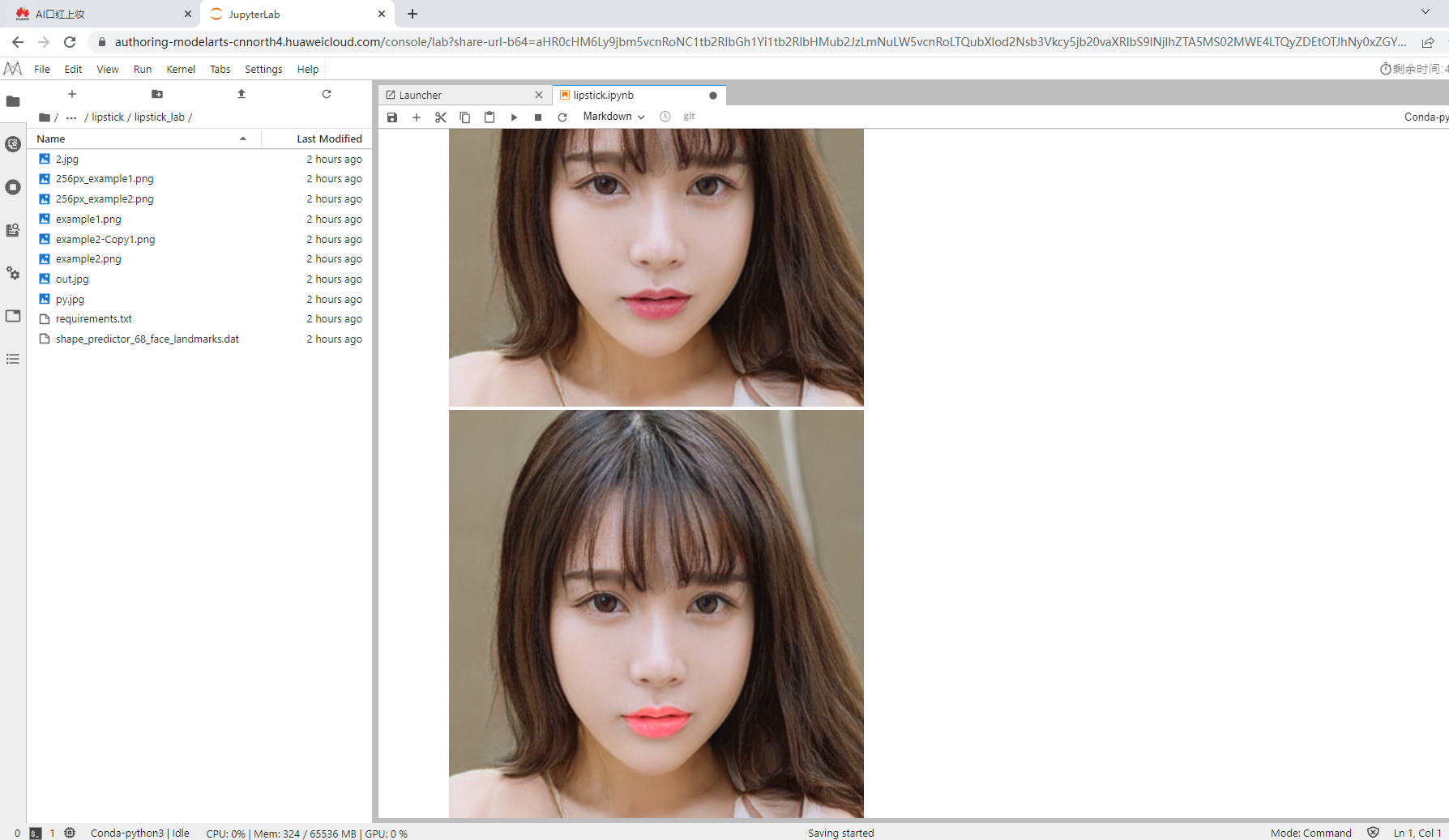Screen dimensions: 1449x840
Task: Open the Settings menu
Action: click(x=263, y=70)
